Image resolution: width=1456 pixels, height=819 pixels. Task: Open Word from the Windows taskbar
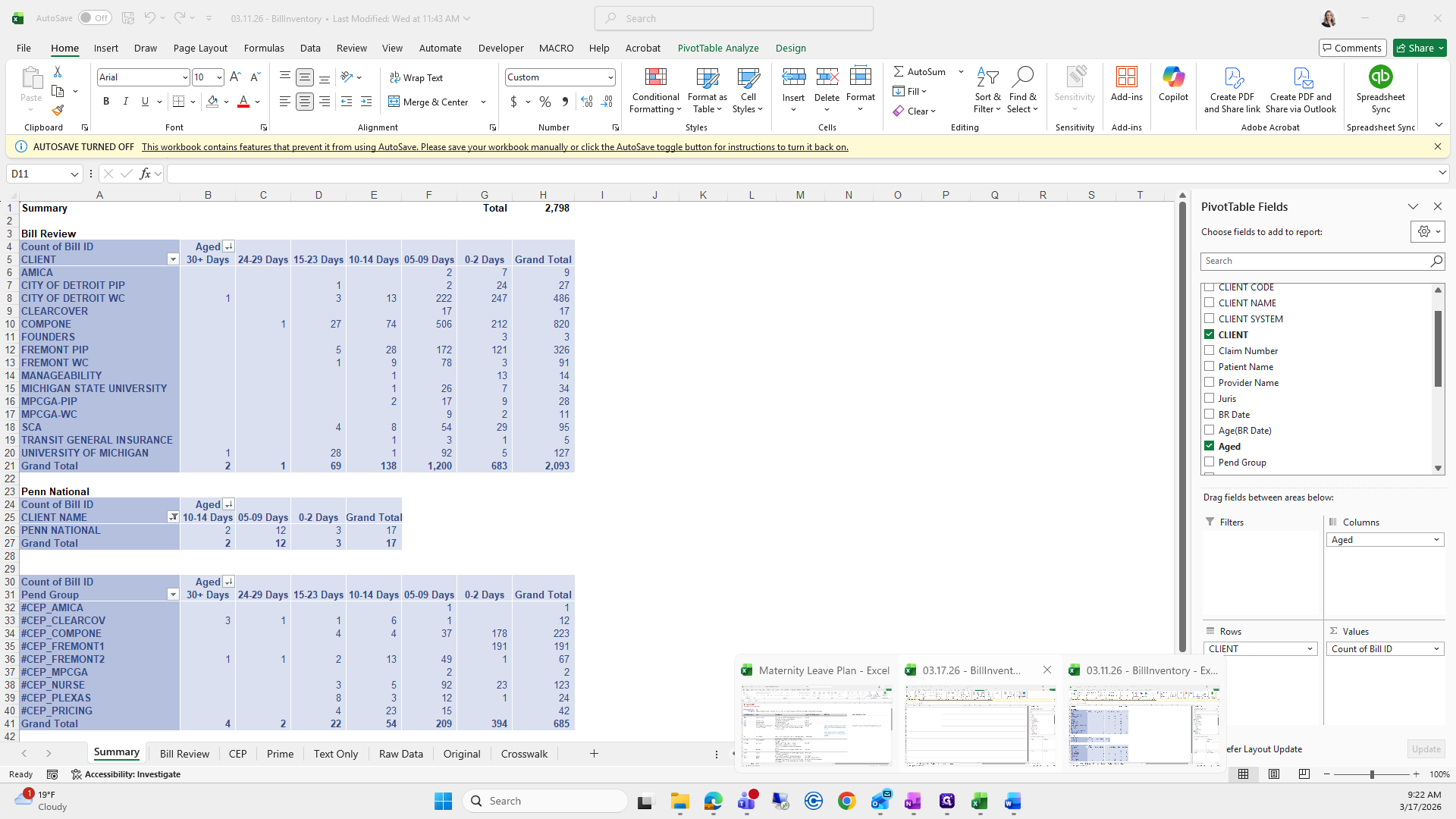click(1012, 802)
